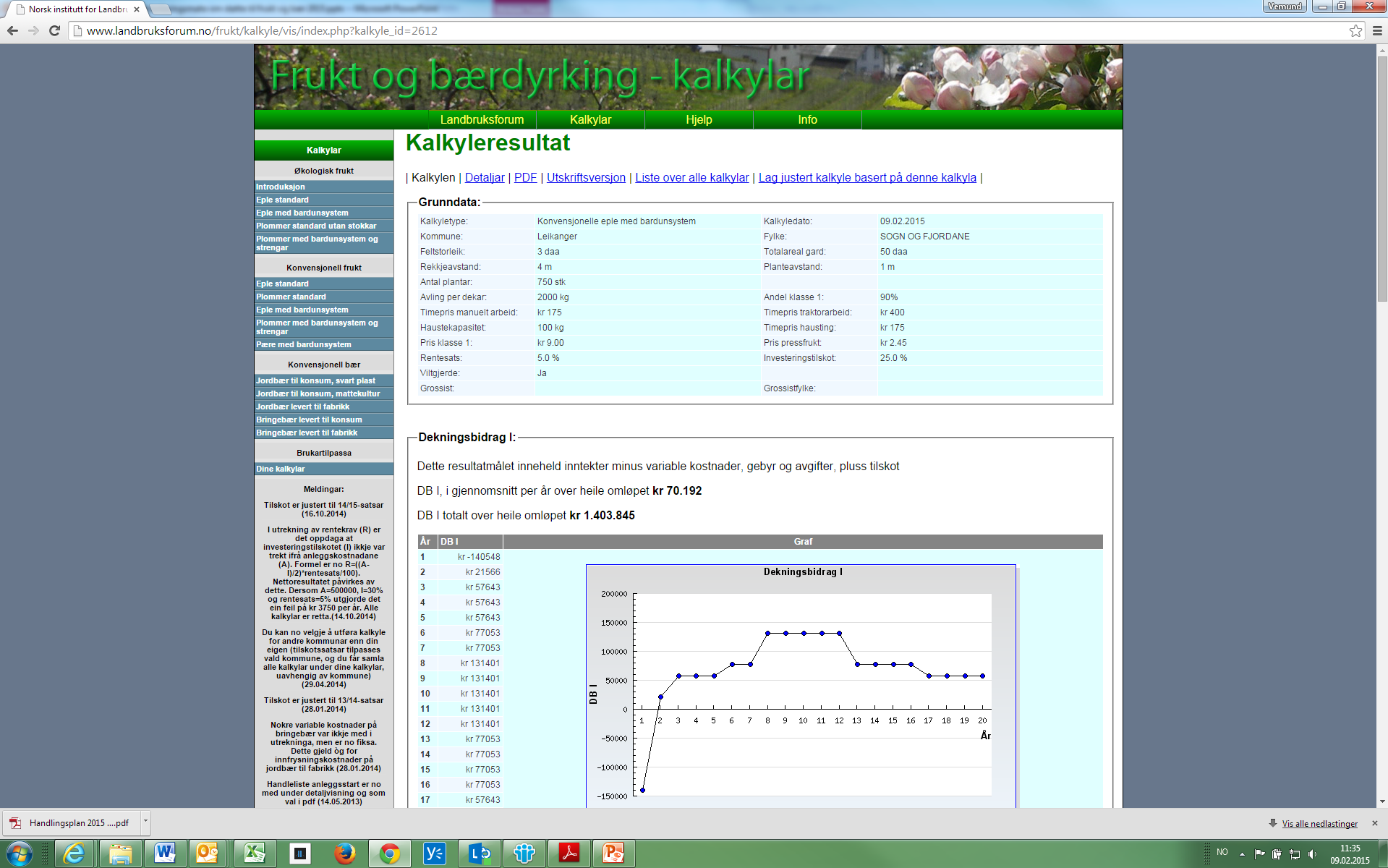Launch Internet Explorer from taskbar
1388x868 pixels.
click(x=75, y=854)
